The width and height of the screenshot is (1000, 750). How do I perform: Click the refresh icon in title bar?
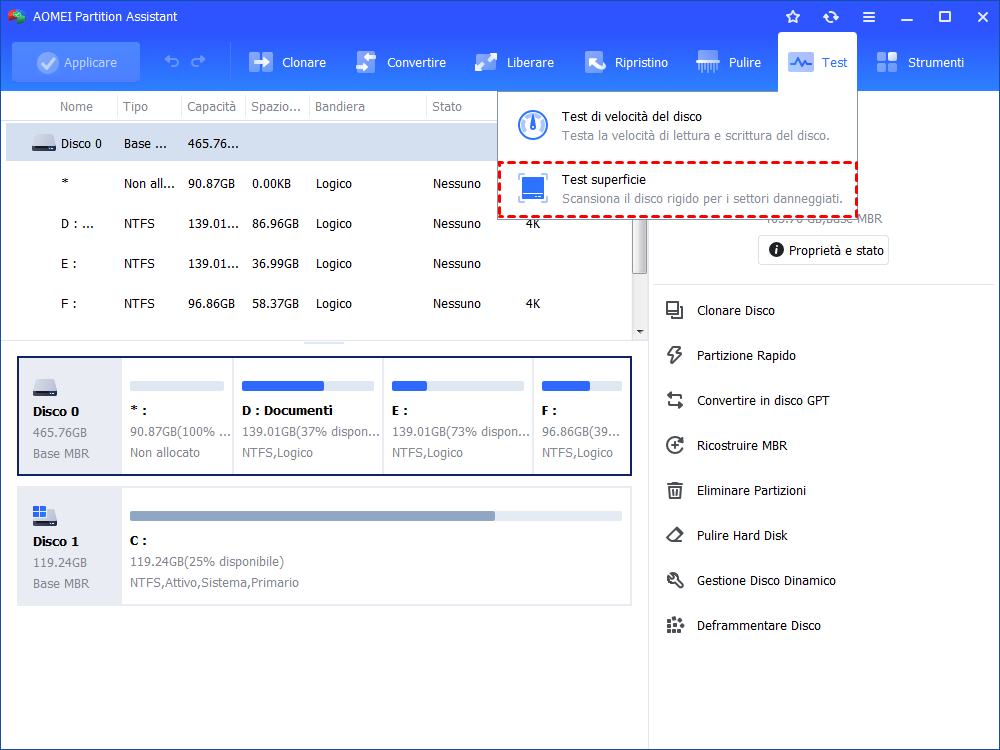pyautogui.click(x=830, y=17)
